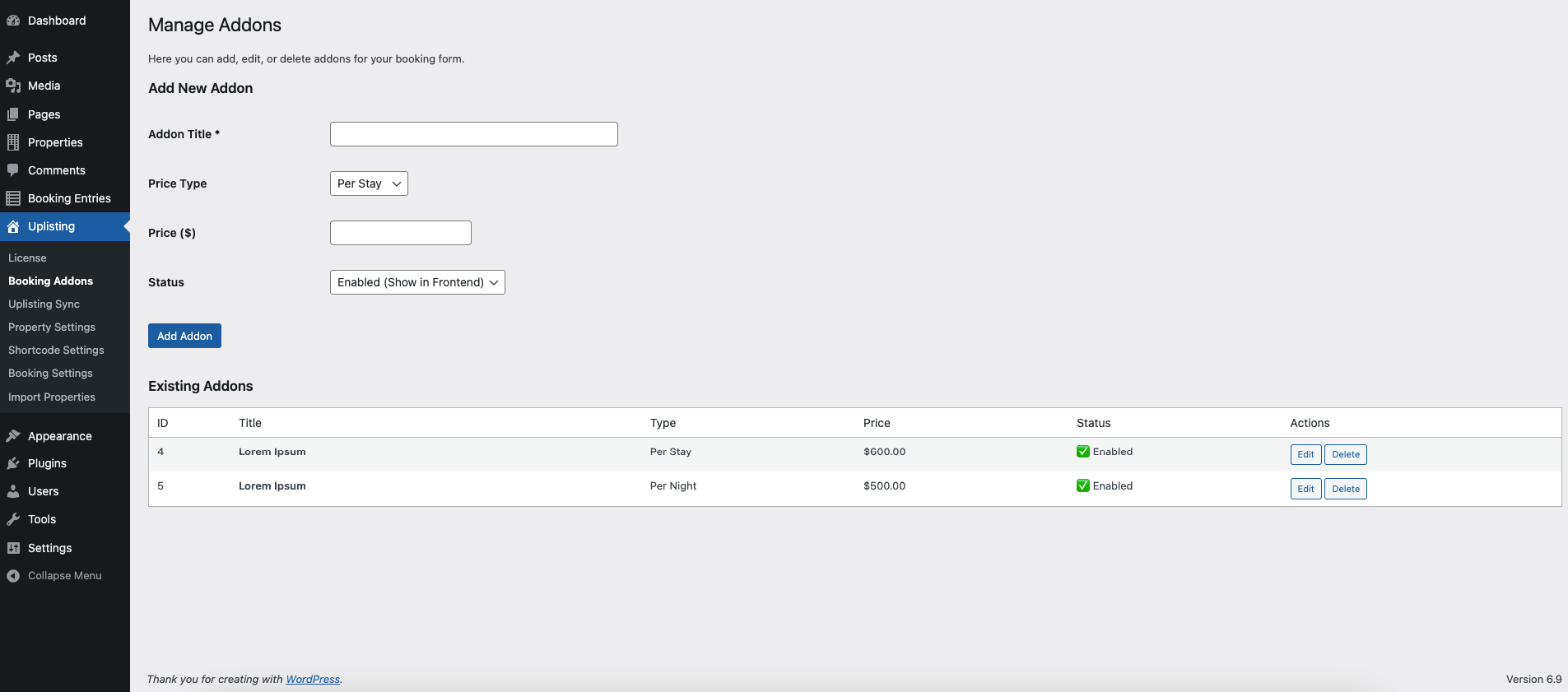Open Uplisting Sync submenu page

(x=44, y=304)
